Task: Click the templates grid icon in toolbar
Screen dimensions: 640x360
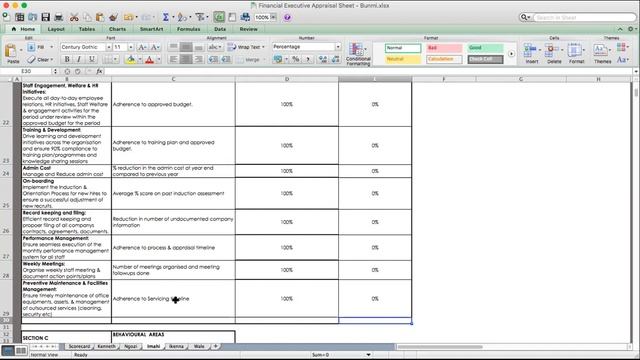Action: pyautogui.click(x=19, y=17)
